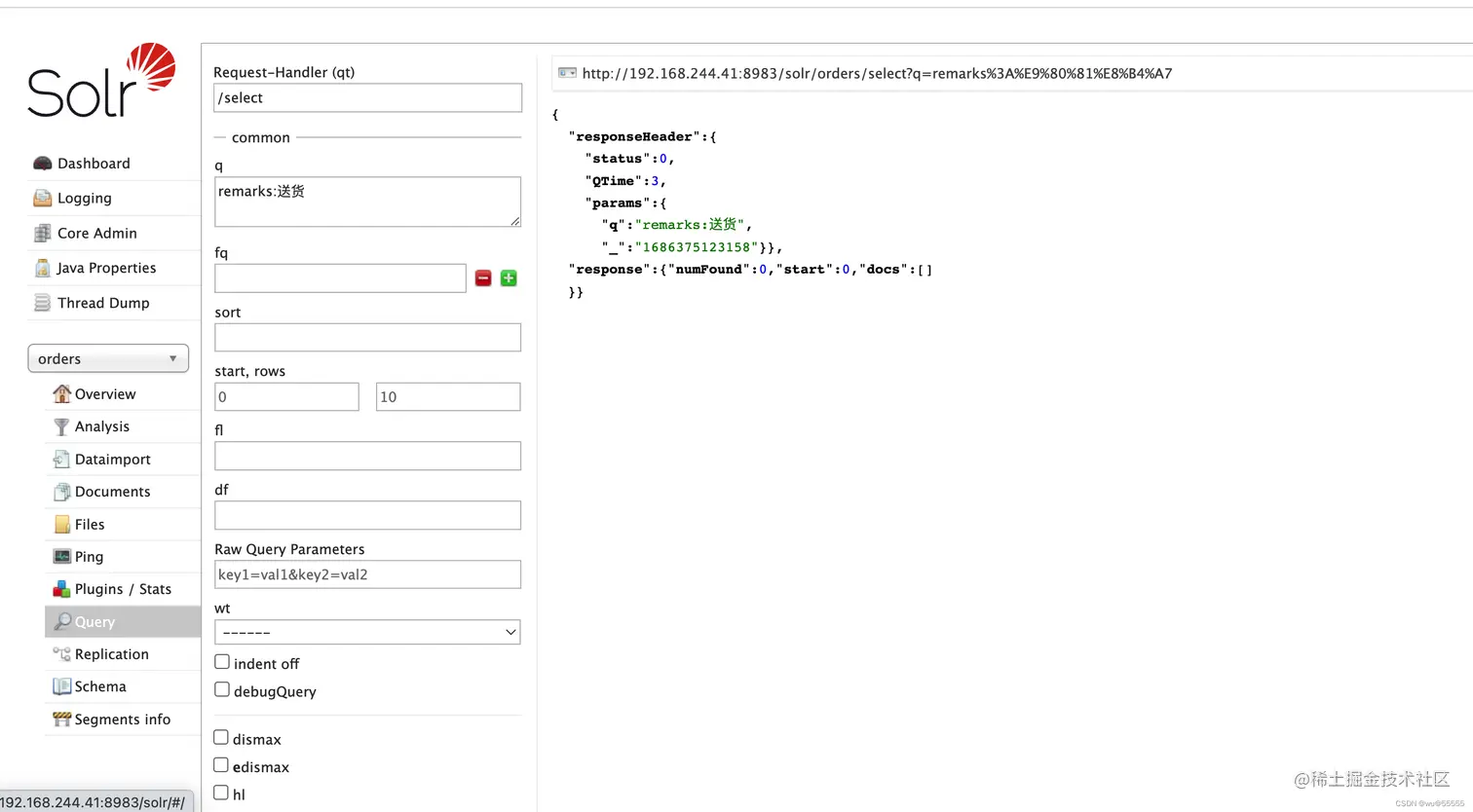Viewport: 1473px width, 812px height.
Task: Click the q query text area
Action: (x=368, y=202)
